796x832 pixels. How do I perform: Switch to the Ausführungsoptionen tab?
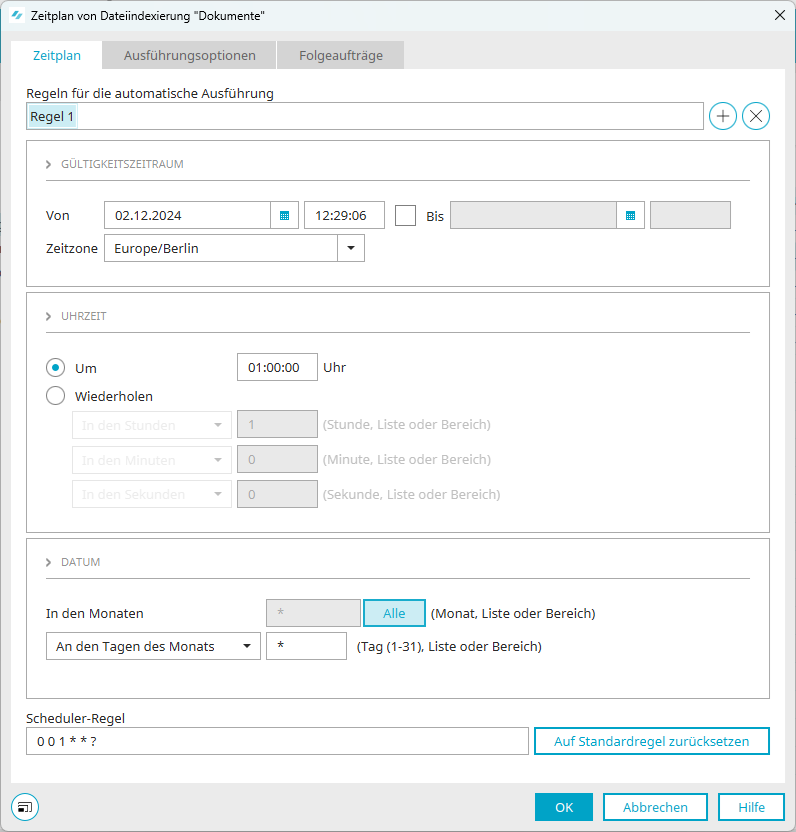(189, 56)
